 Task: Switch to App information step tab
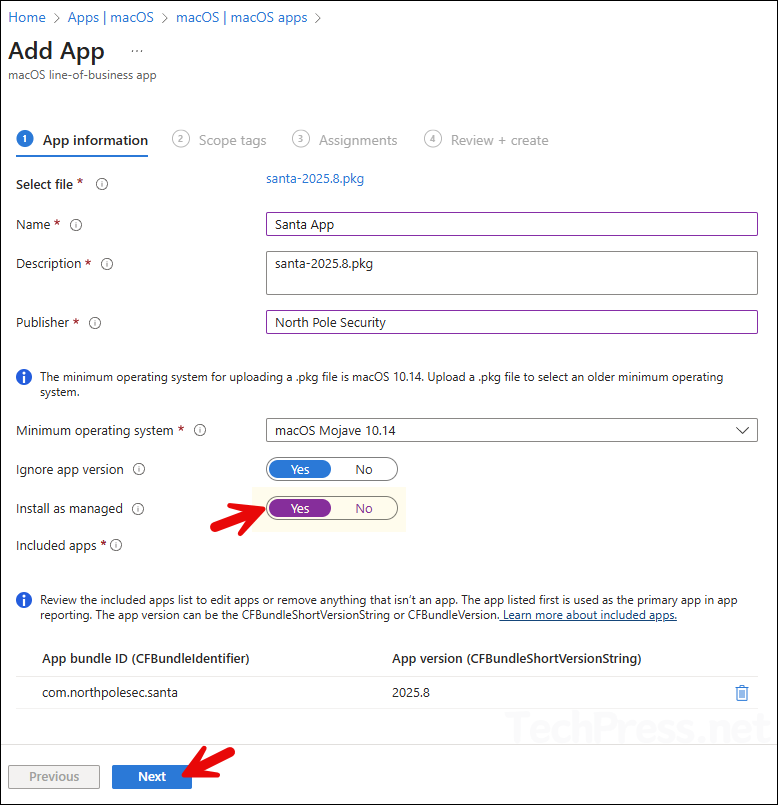[x=82, y=140]
